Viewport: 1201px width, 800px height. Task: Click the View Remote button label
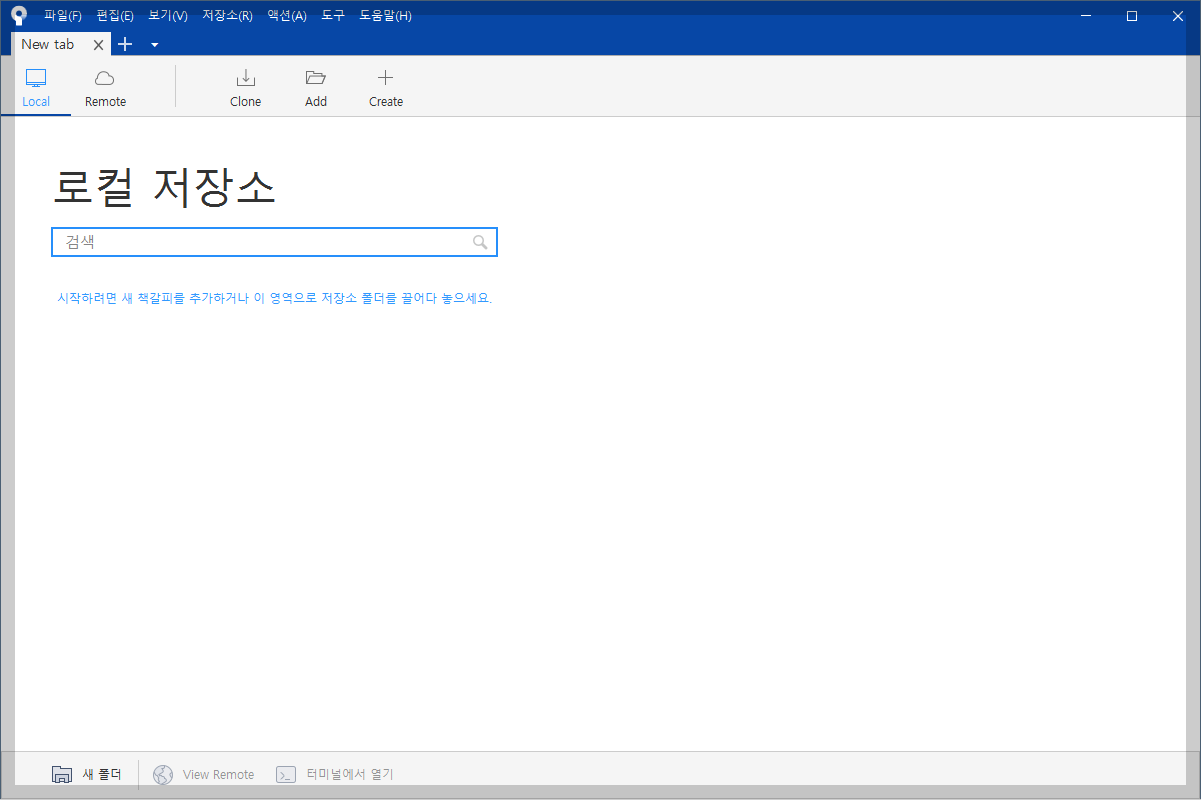pyautogui.click(x=218, y=775)
